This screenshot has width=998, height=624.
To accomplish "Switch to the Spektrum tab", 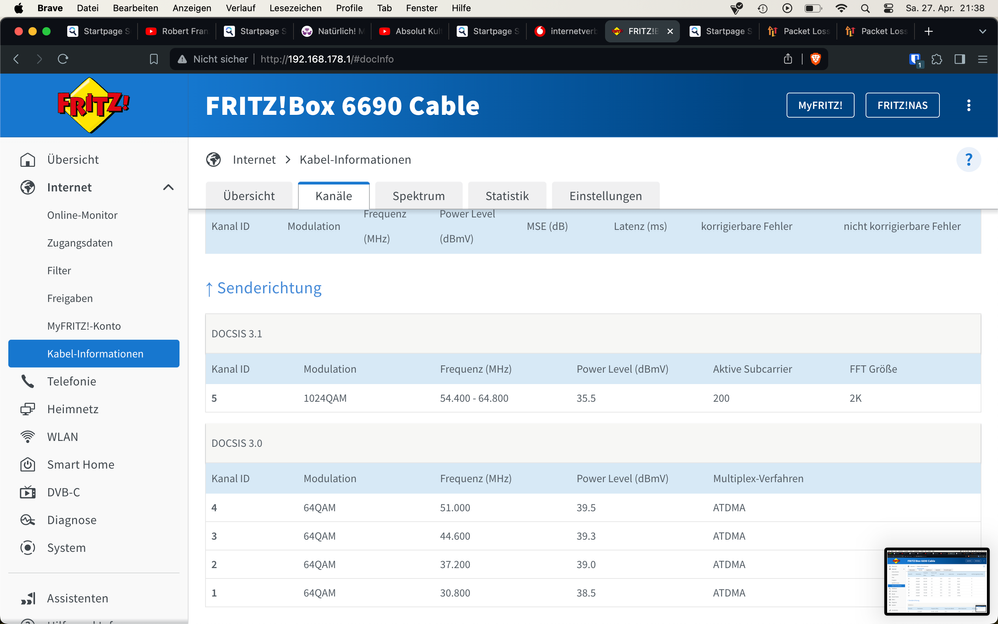I will point(418,196).
